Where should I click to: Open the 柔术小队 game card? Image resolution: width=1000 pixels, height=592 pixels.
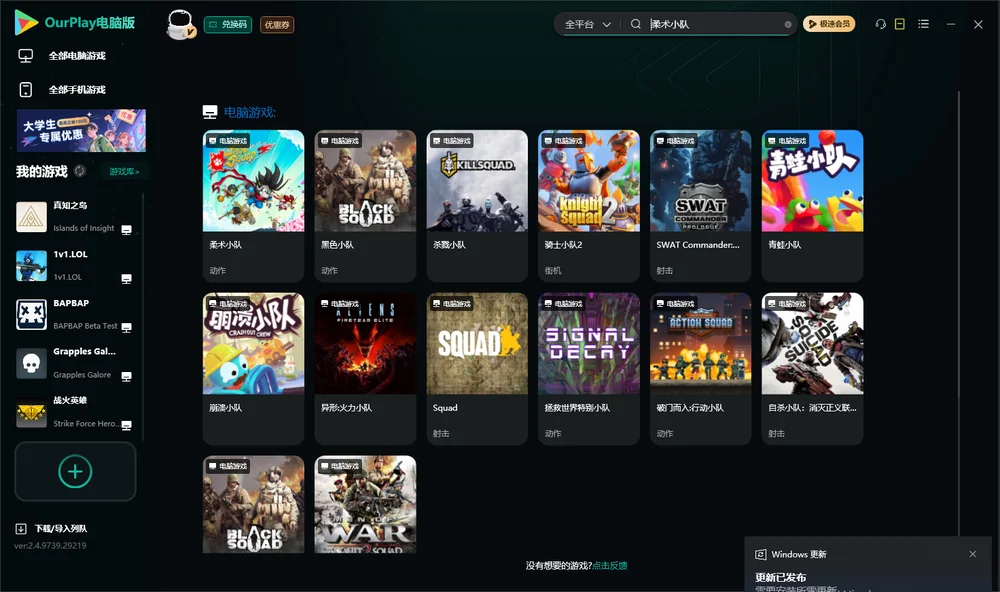(x=253, y=205)
